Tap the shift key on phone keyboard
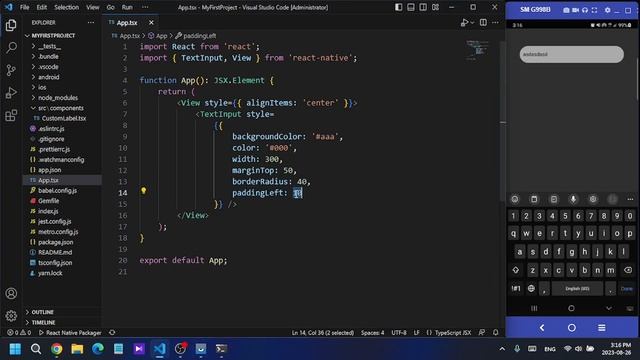Image resolution: width=640 pixels, height=360 pixels. tap(516, 270)
